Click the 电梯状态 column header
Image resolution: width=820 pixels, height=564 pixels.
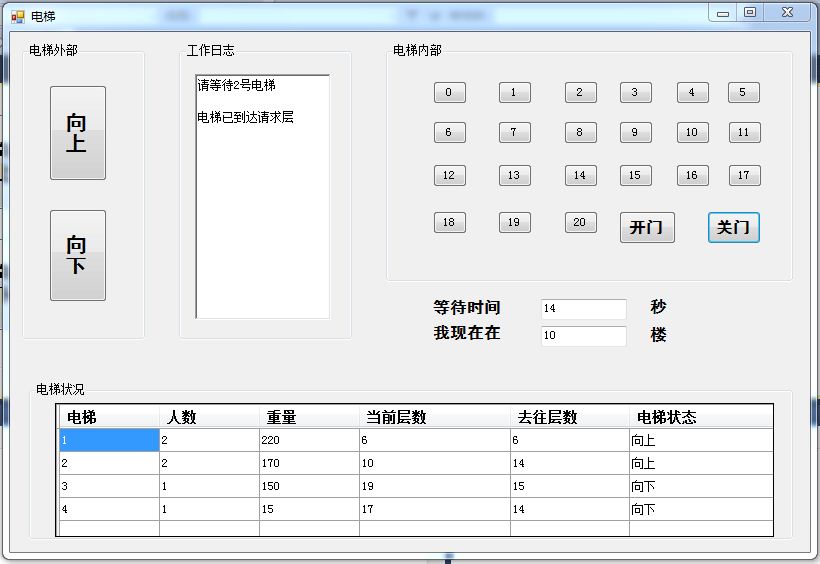(x=701, y=417)
